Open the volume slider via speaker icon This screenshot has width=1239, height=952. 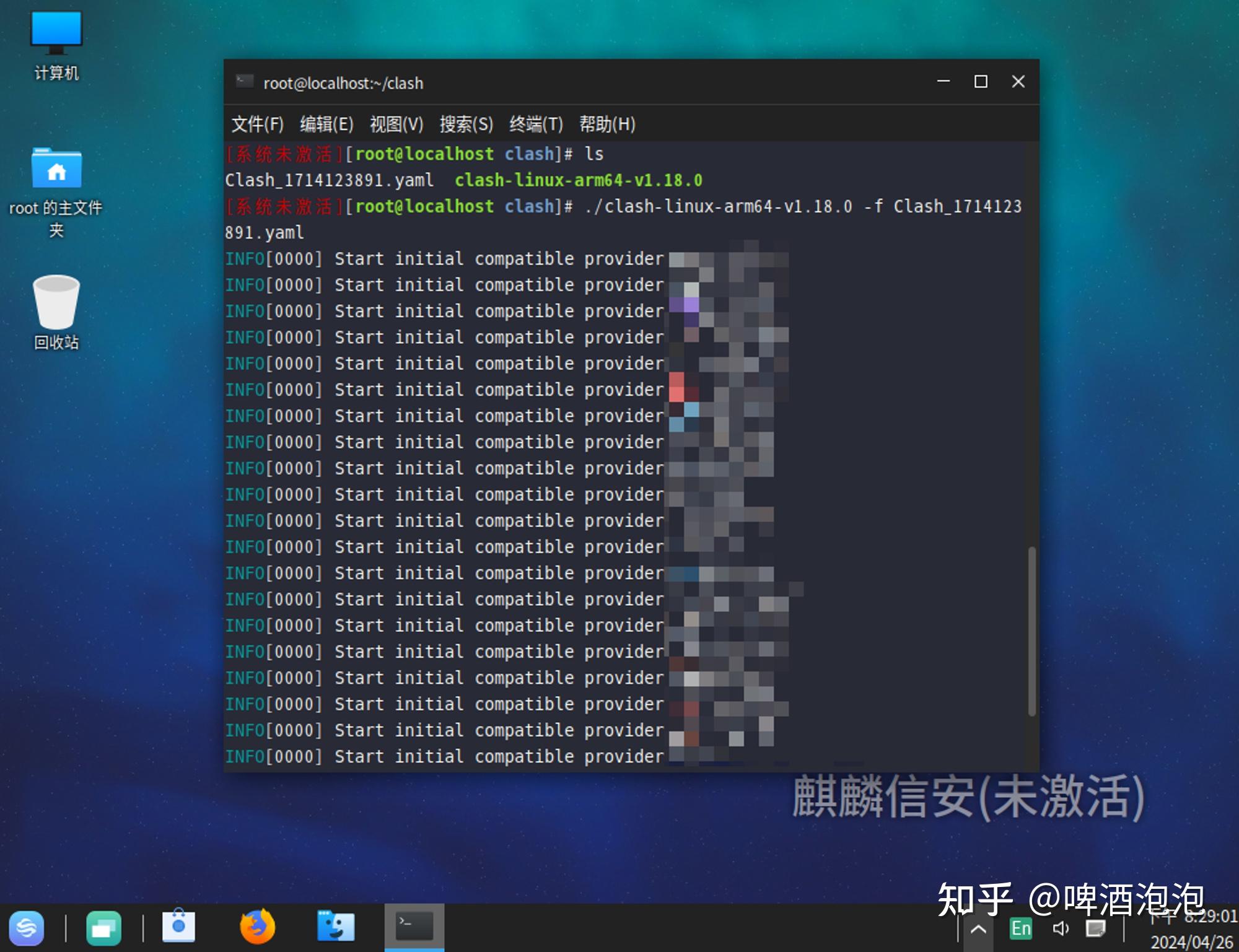pos(1061,928)
